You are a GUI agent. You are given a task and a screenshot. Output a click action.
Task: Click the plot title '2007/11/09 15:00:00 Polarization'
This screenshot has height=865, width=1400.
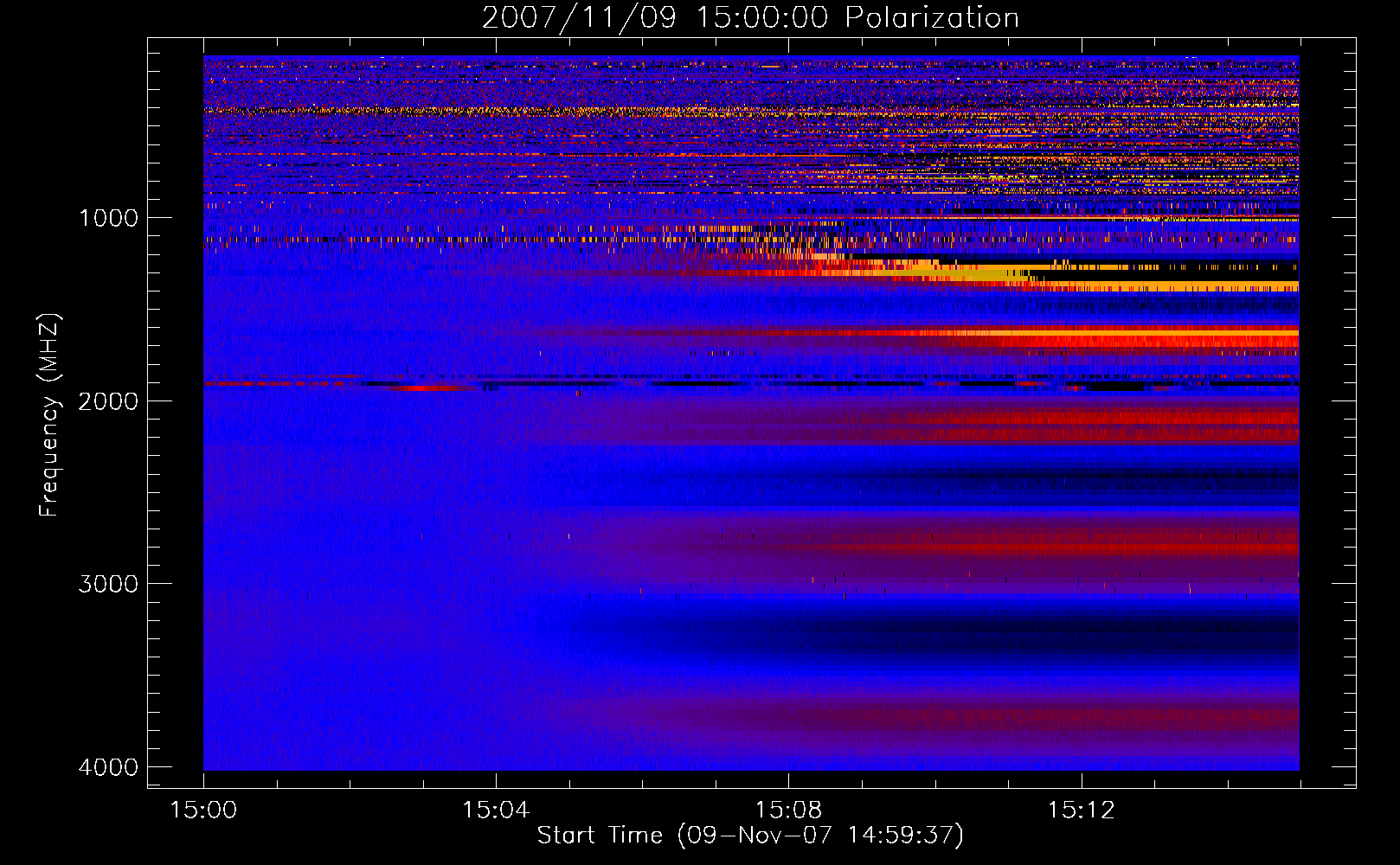750,17
